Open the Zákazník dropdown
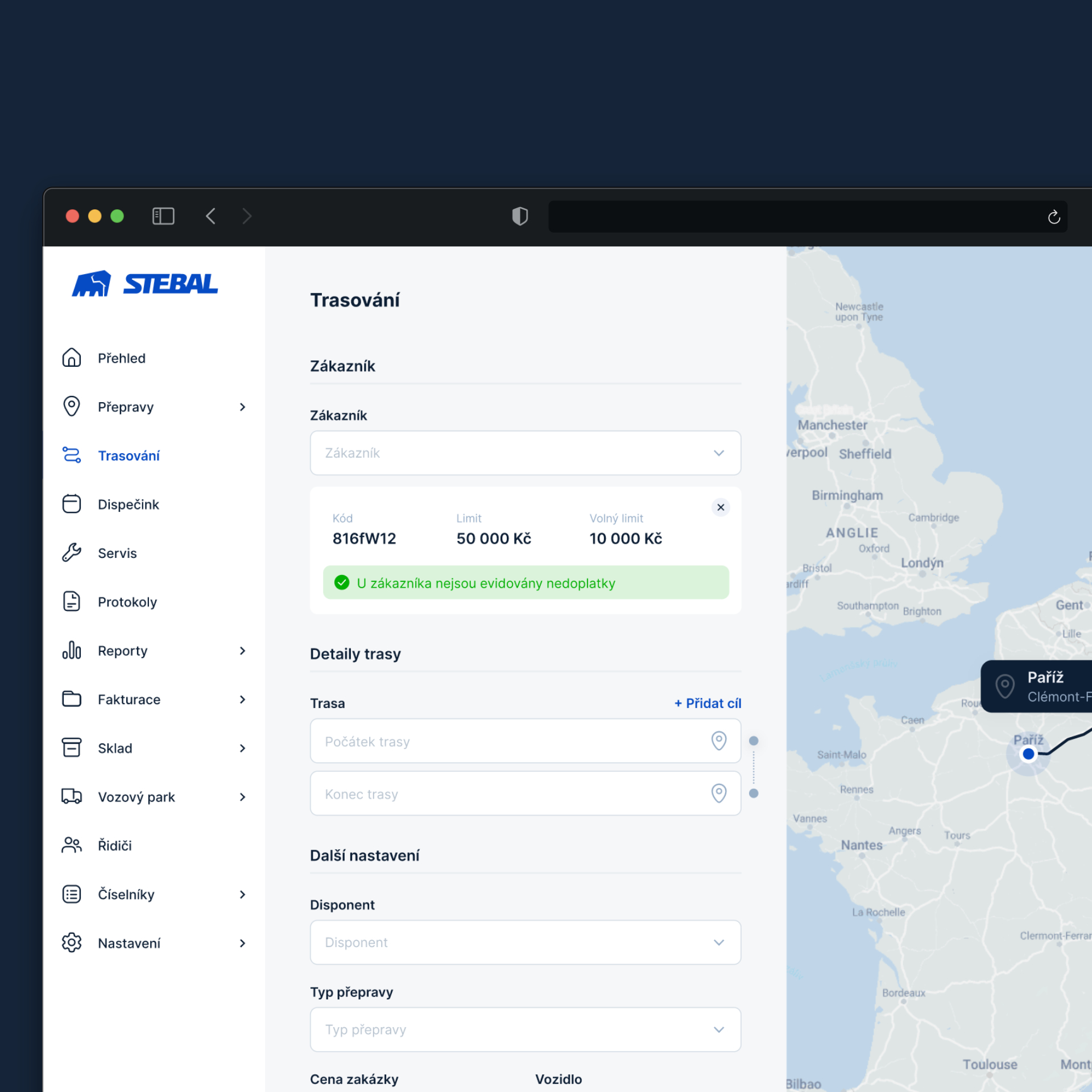Screen dimensions: 1092x1092 point(525,453)
